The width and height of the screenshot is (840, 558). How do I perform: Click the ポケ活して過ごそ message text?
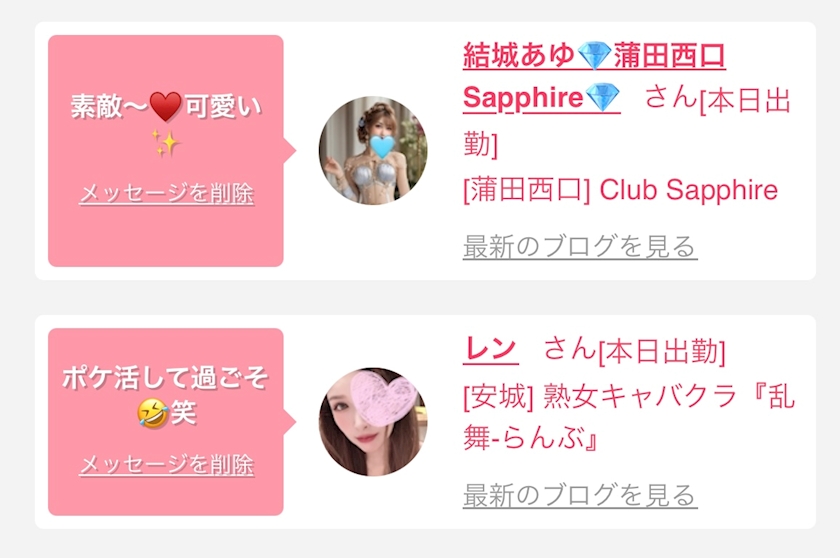pyautogui.click(x=166, y=395)
